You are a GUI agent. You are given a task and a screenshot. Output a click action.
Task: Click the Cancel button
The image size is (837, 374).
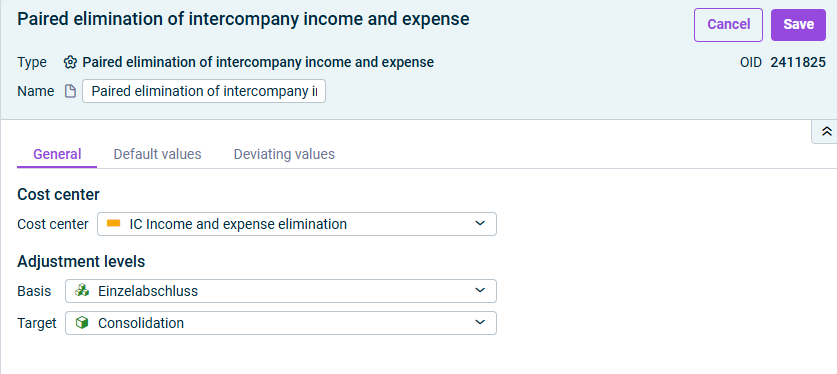click(x=728, y=25)
